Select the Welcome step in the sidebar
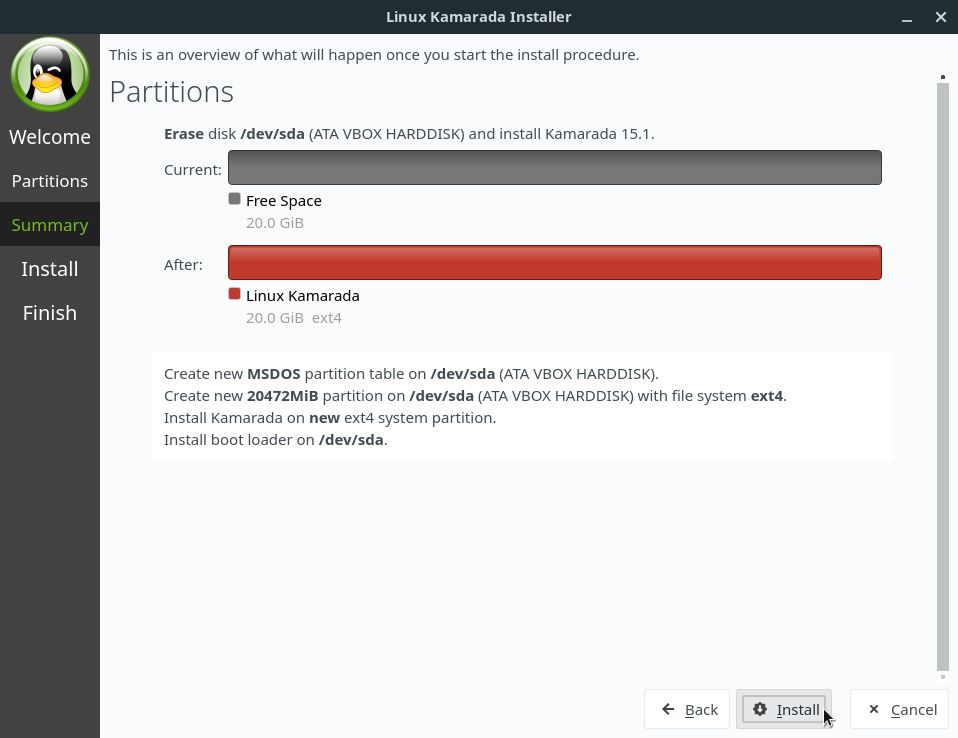958x738 pixels. point(49,137)
